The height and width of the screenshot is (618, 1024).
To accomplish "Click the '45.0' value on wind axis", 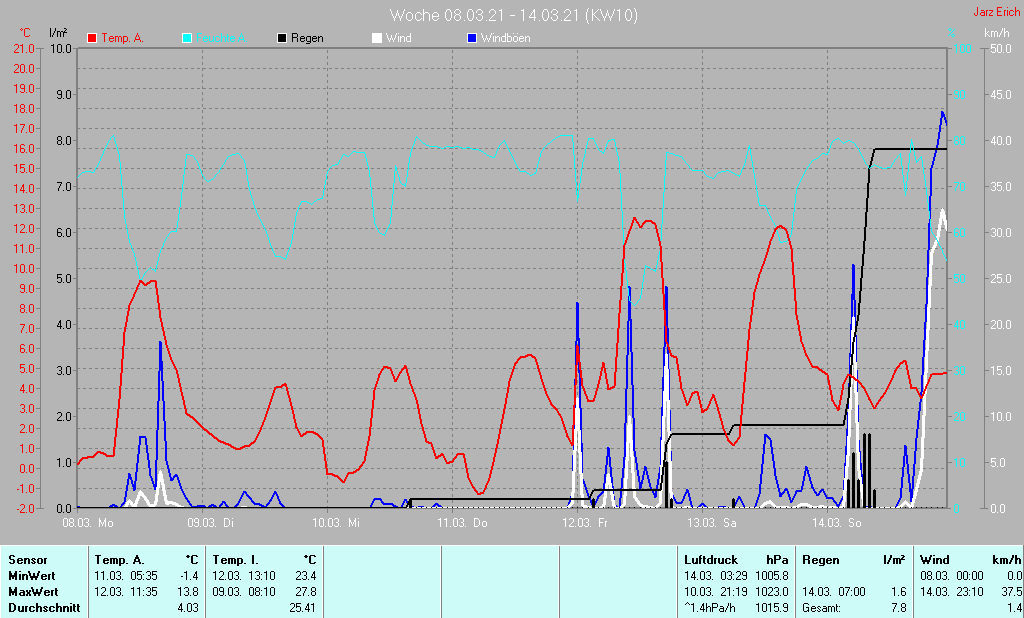I will pyautogui.click(x=1001, y=95).
